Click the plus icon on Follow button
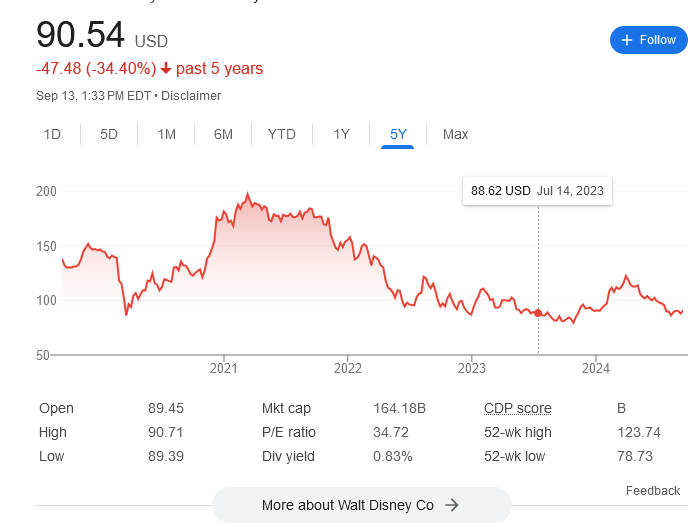This screenshot has width=699, height=525. coord(627,40)
